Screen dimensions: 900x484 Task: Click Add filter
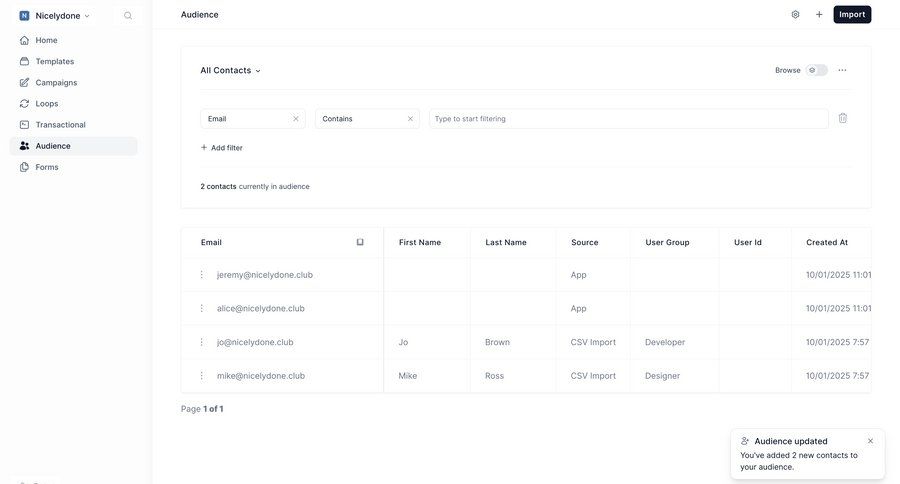coord(221,148)
